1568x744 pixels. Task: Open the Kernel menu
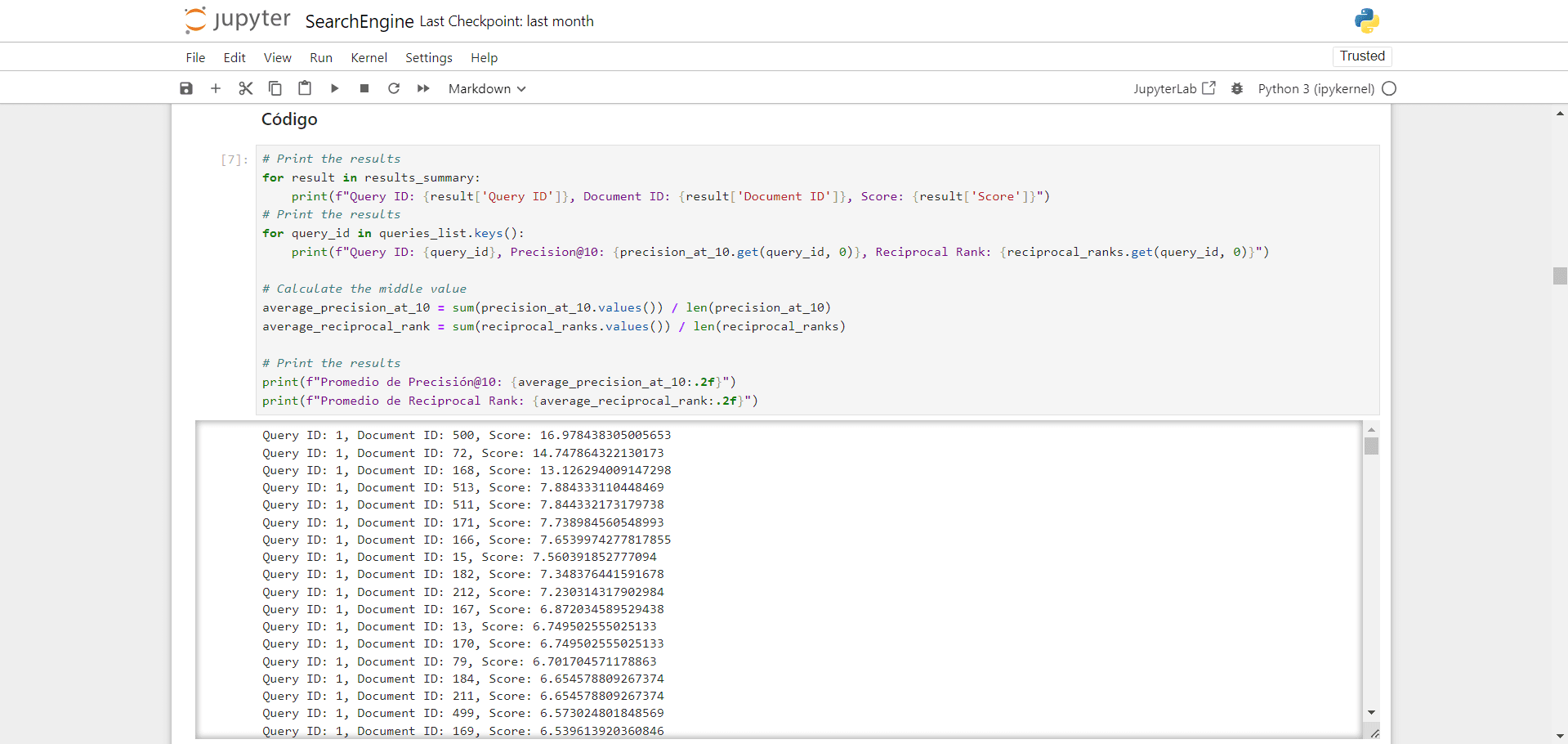(x=369, y=57)
